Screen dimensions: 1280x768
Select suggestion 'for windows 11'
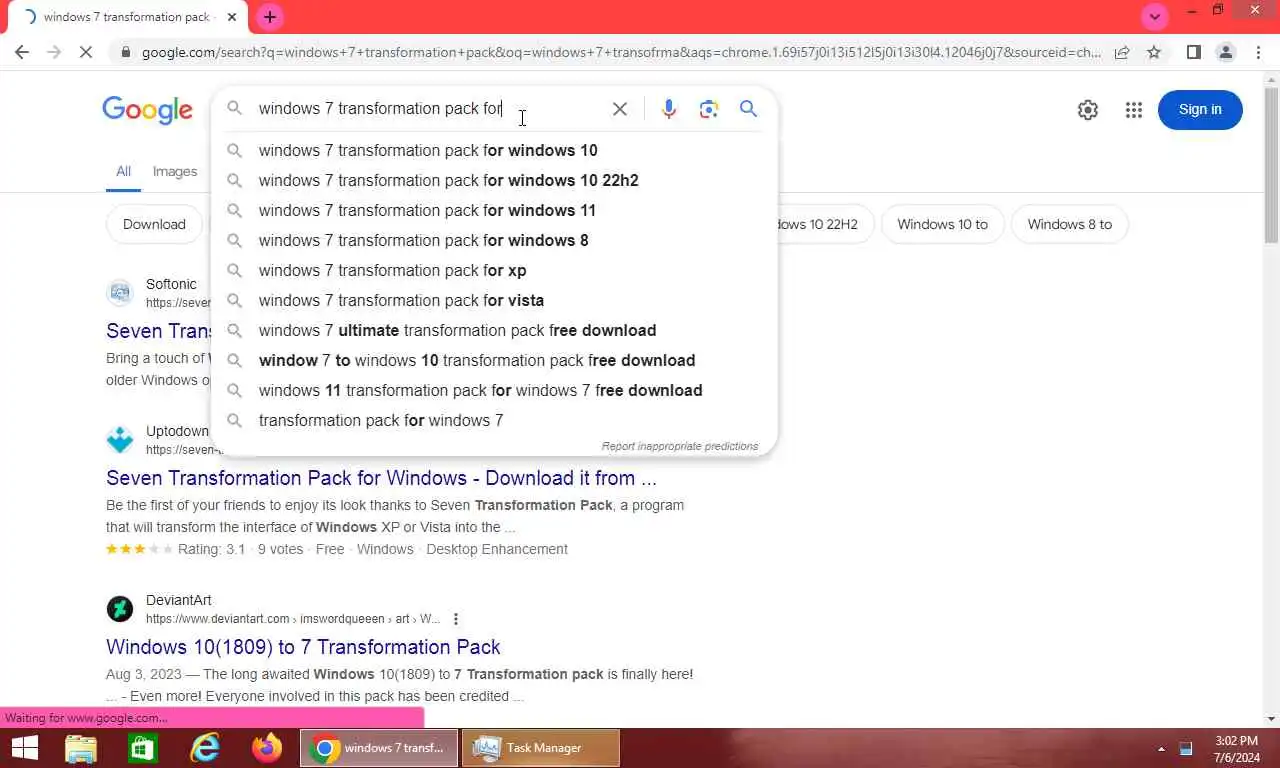pos(494,210)
